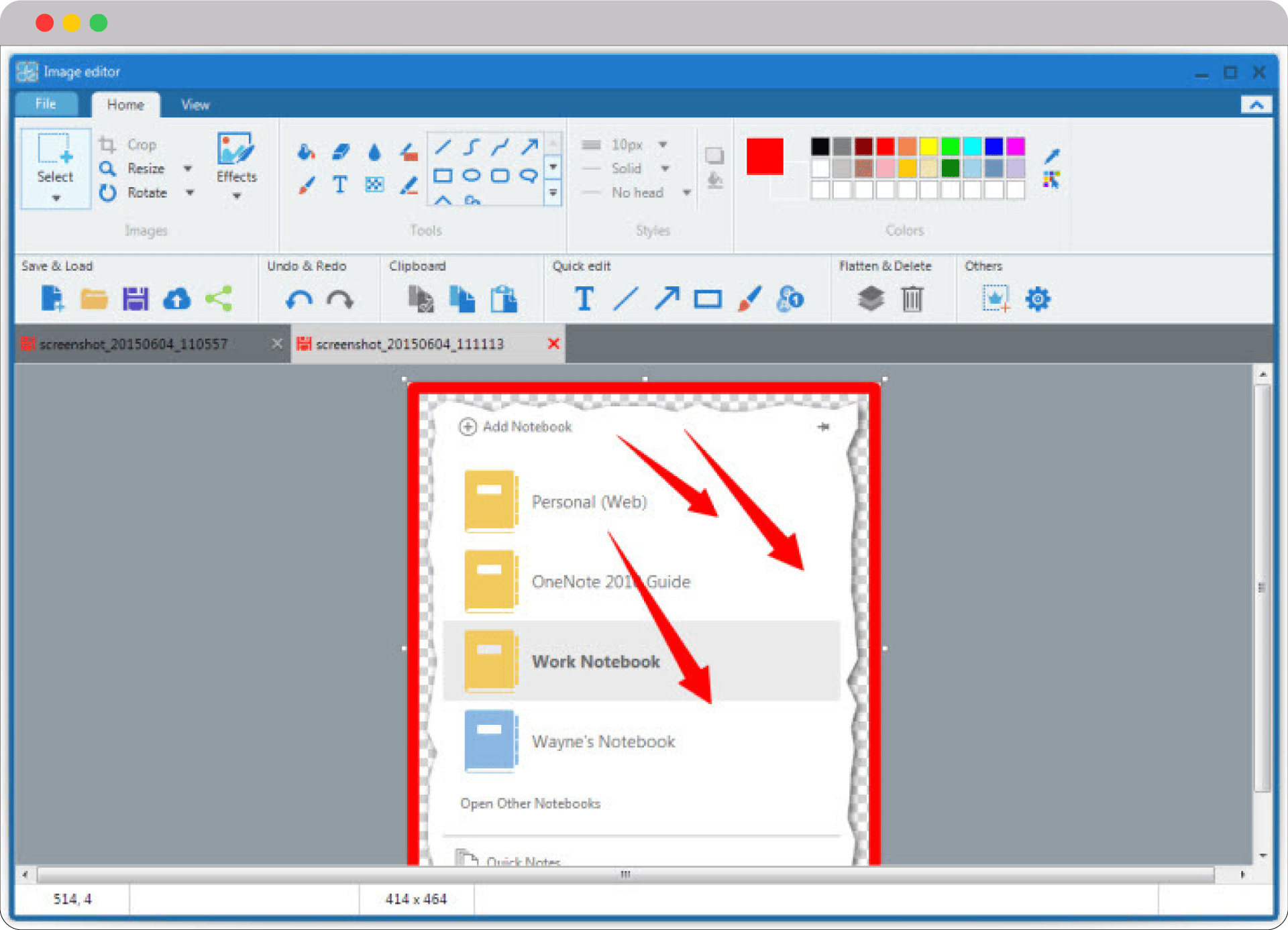Click the Save floppy disk icon
Screen dimensions: 1288x930
click(135, 299)
